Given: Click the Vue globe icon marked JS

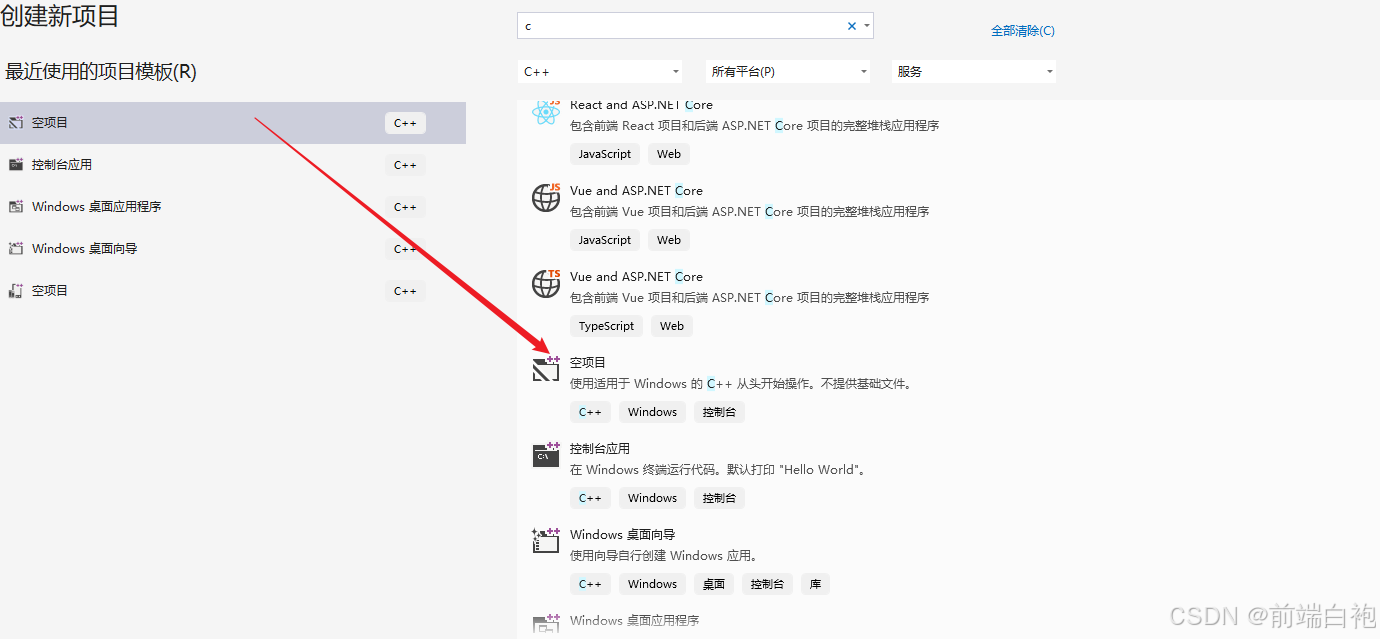Looking at the screenshot, I should pos(546,198).
